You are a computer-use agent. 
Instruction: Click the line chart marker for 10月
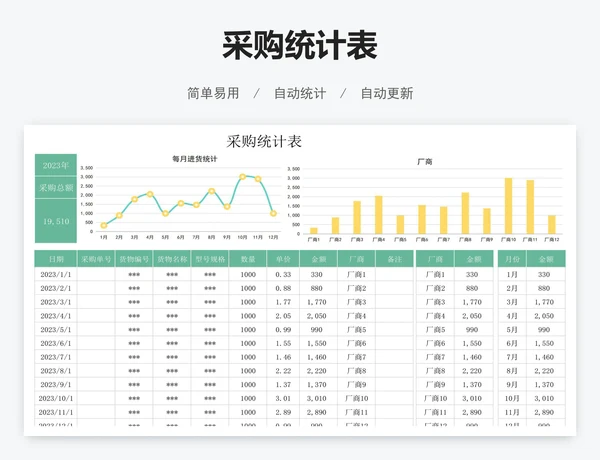pyautogui.click(x=243, y=177)
